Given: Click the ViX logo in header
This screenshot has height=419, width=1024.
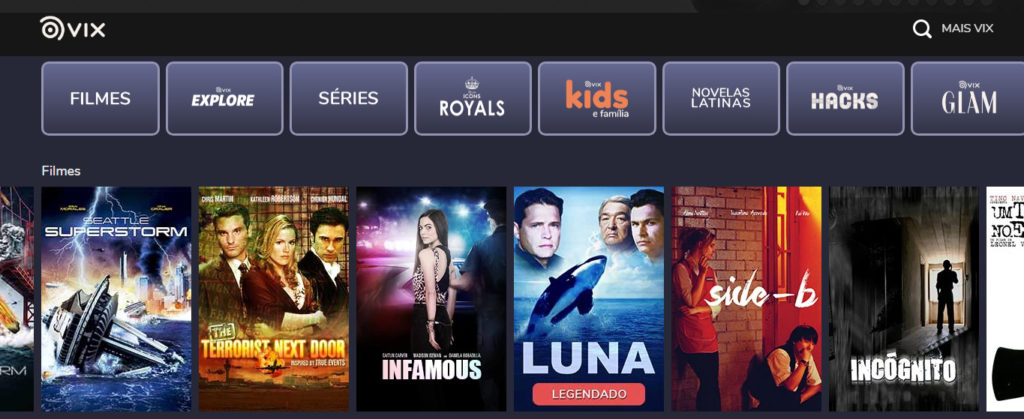Looking at the screenshot, I should point(72,29).
